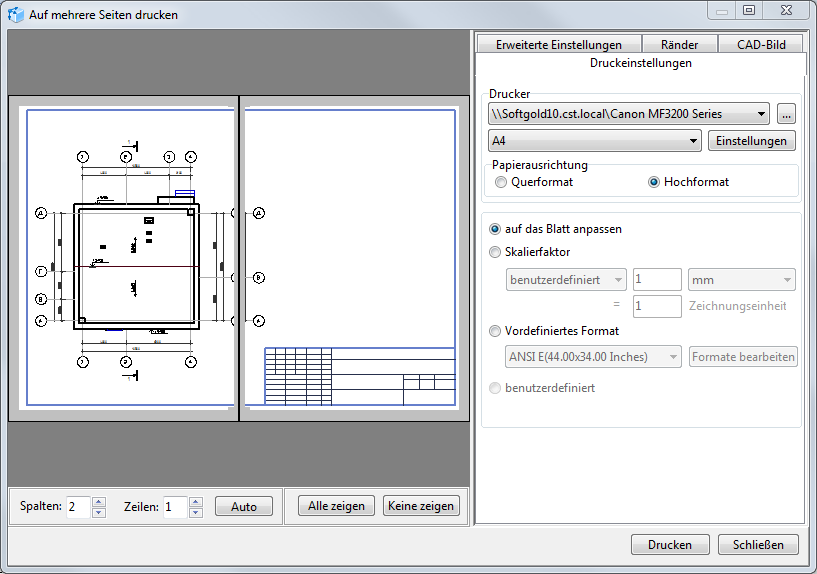Viewport: 817px width, 574px height.
Task: Open the Canon MF3200 printer dropdown
Action: point(628,114)
